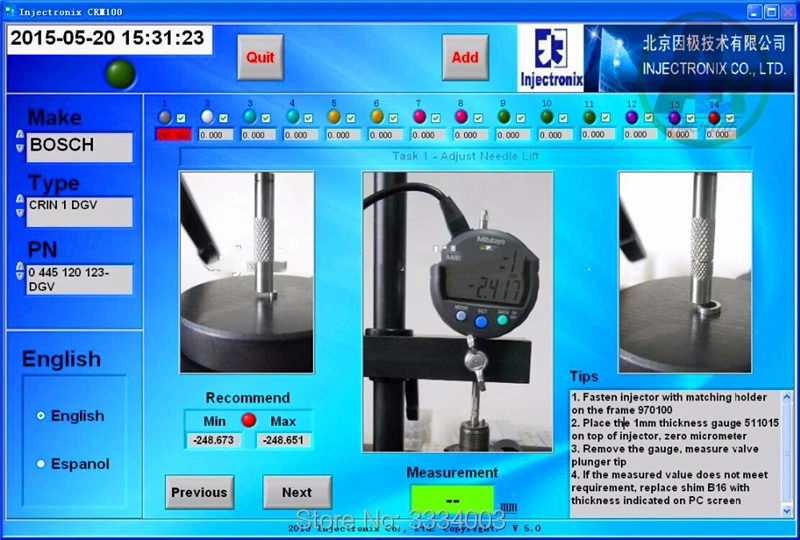Open the Type field showing CRIN 1 DGV
The width and height of the screenshot is (800, 540).
click(80, 212)
